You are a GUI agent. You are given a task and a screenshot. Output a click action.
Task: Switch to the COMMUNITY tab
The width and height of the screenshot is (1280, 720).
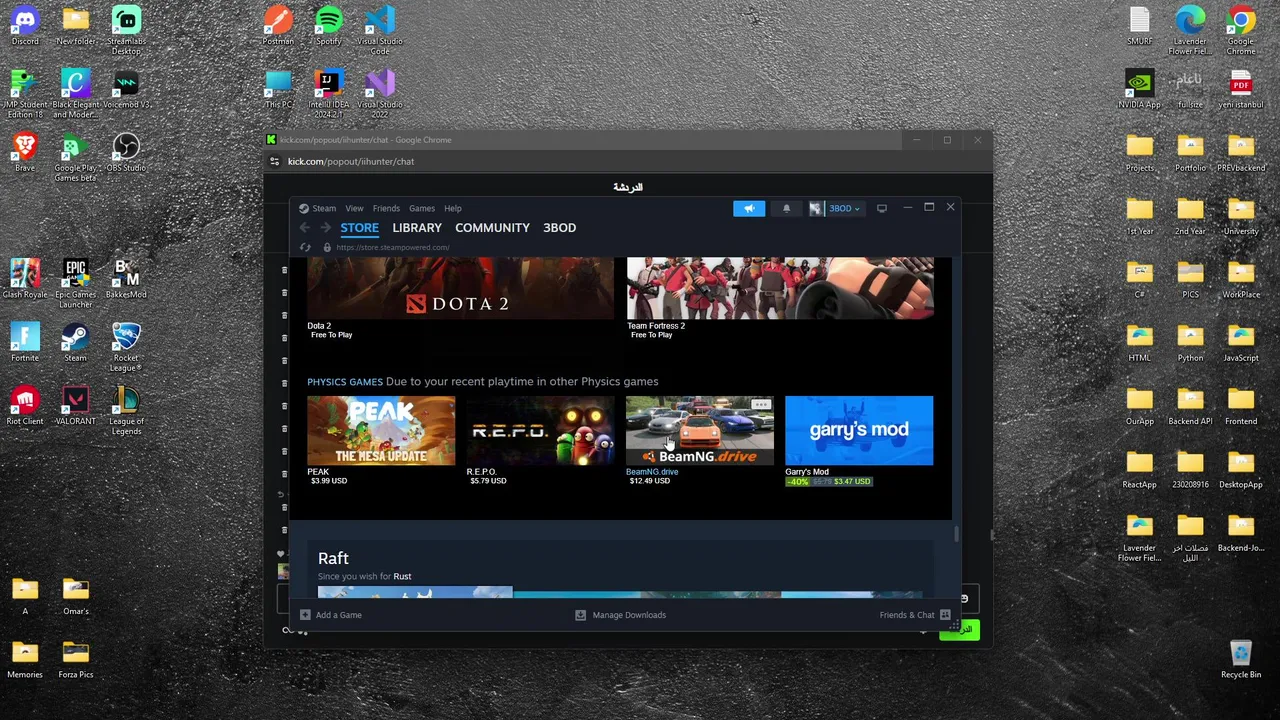point(492,228)
